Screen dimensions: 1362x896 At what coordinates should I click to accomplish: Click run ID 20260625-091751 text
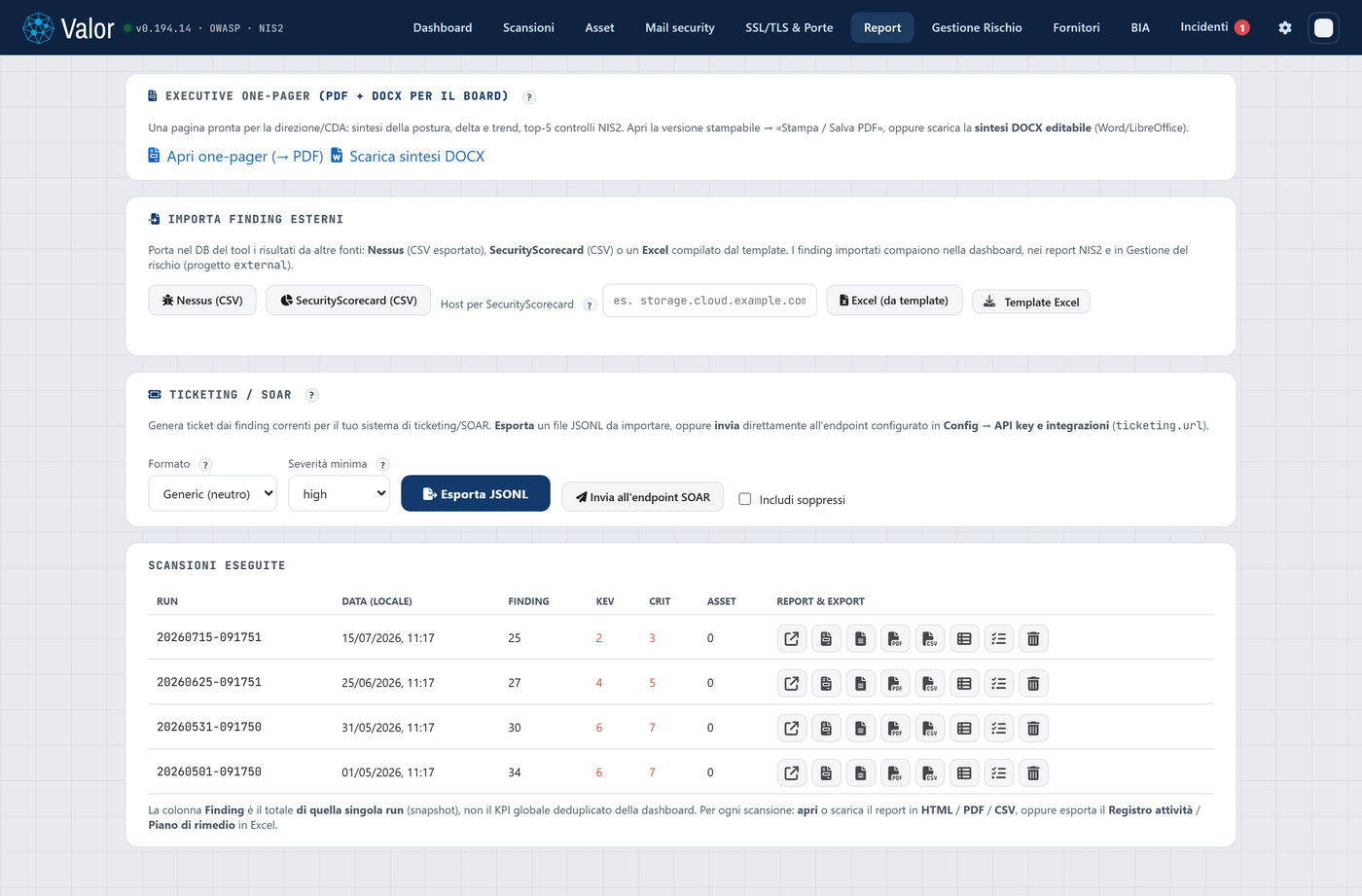pyautogui.click(x=209, y=683)
